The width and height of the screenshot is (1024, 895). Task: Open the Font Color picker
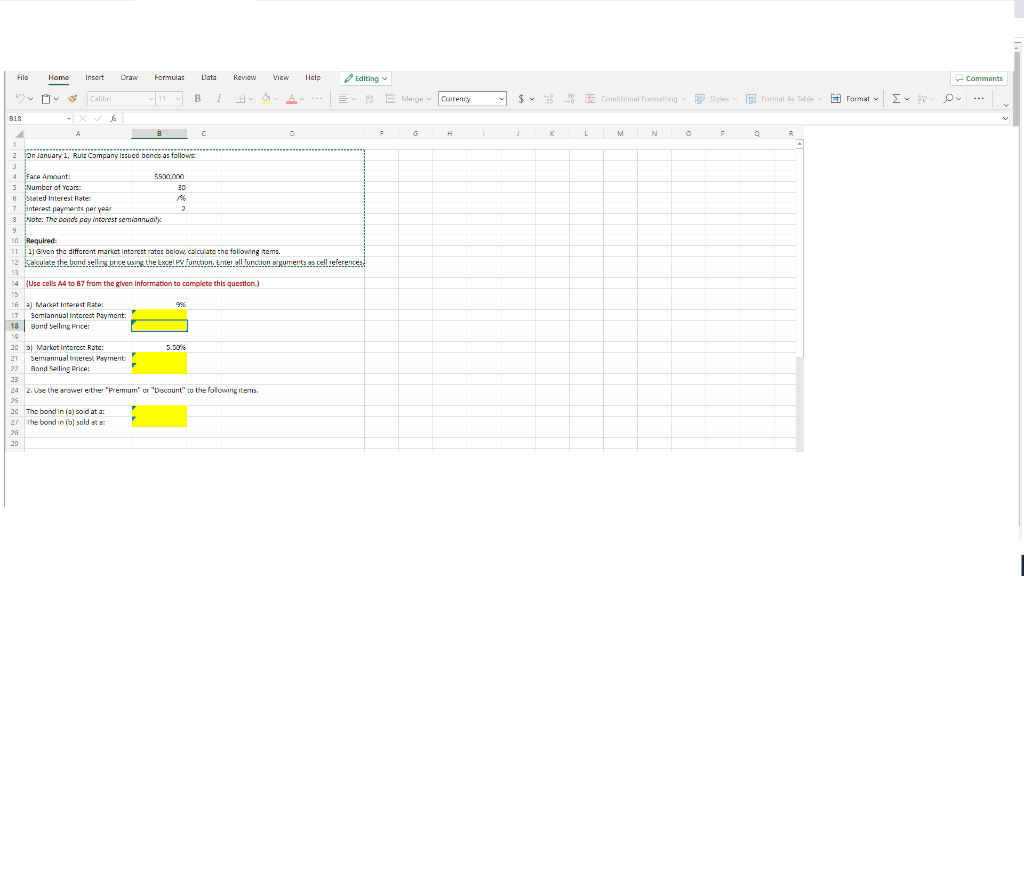pos(291,99)
